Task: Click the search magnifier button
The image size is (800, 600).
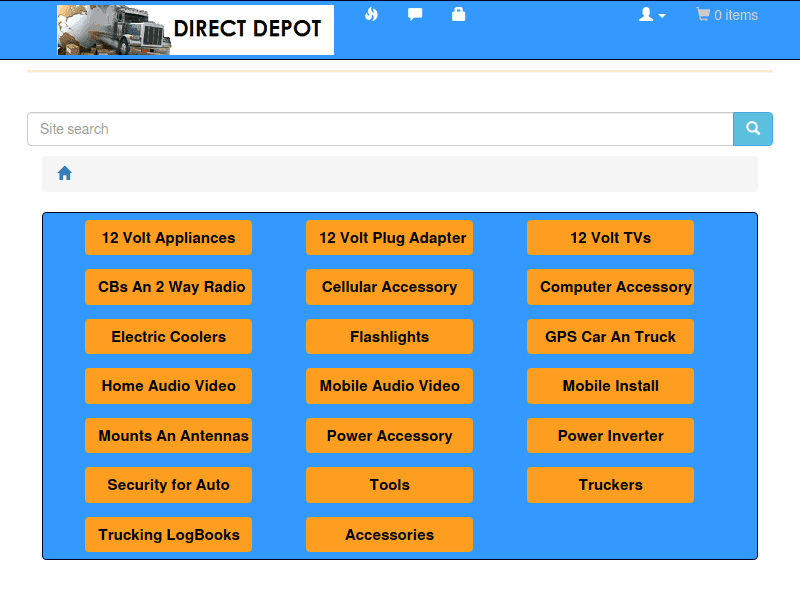Action: click(x=752, y=129)
